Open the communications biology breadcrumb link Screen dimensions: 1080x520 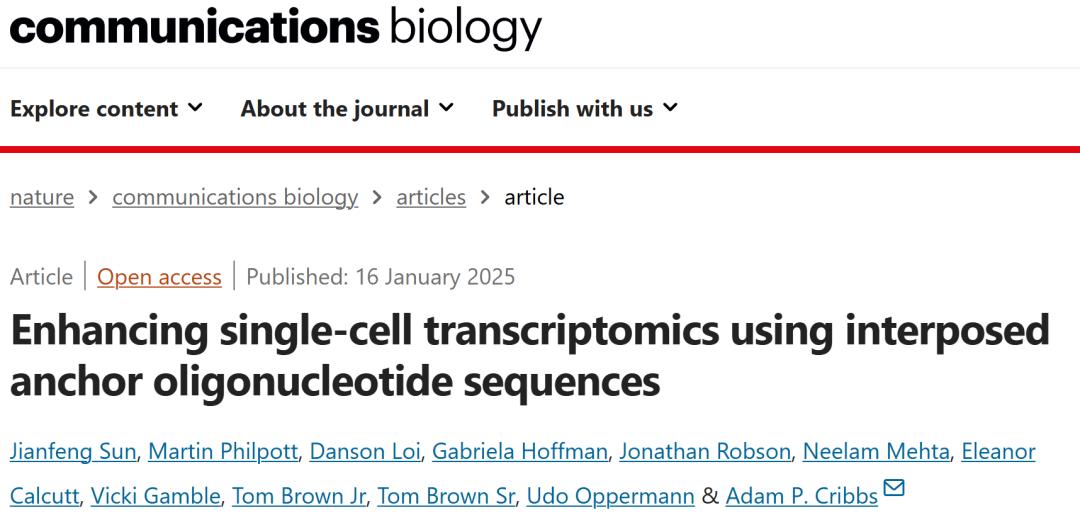click(235, 198)
